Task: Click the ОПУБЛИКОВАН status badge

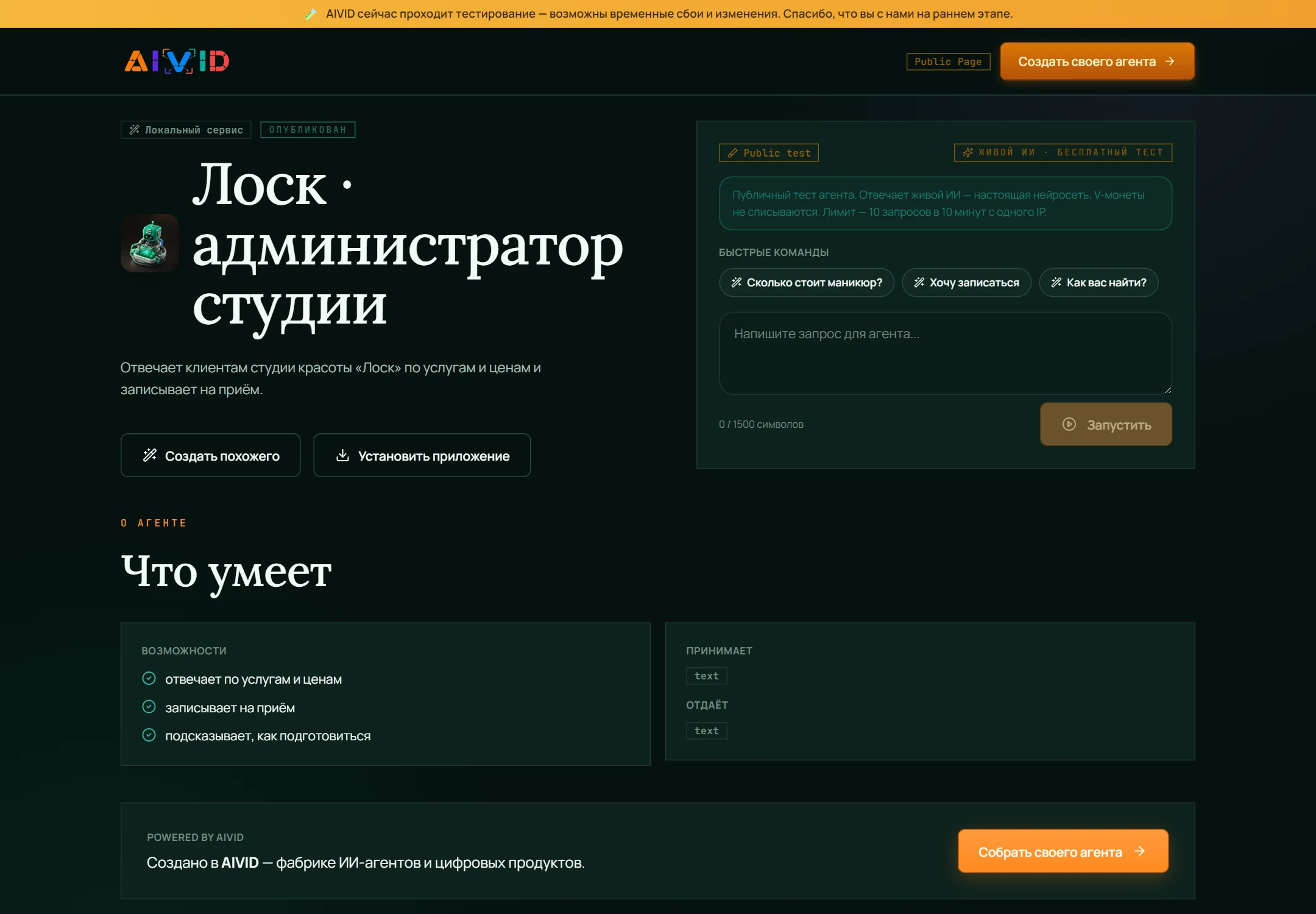Action: click(x=308, y=130)
